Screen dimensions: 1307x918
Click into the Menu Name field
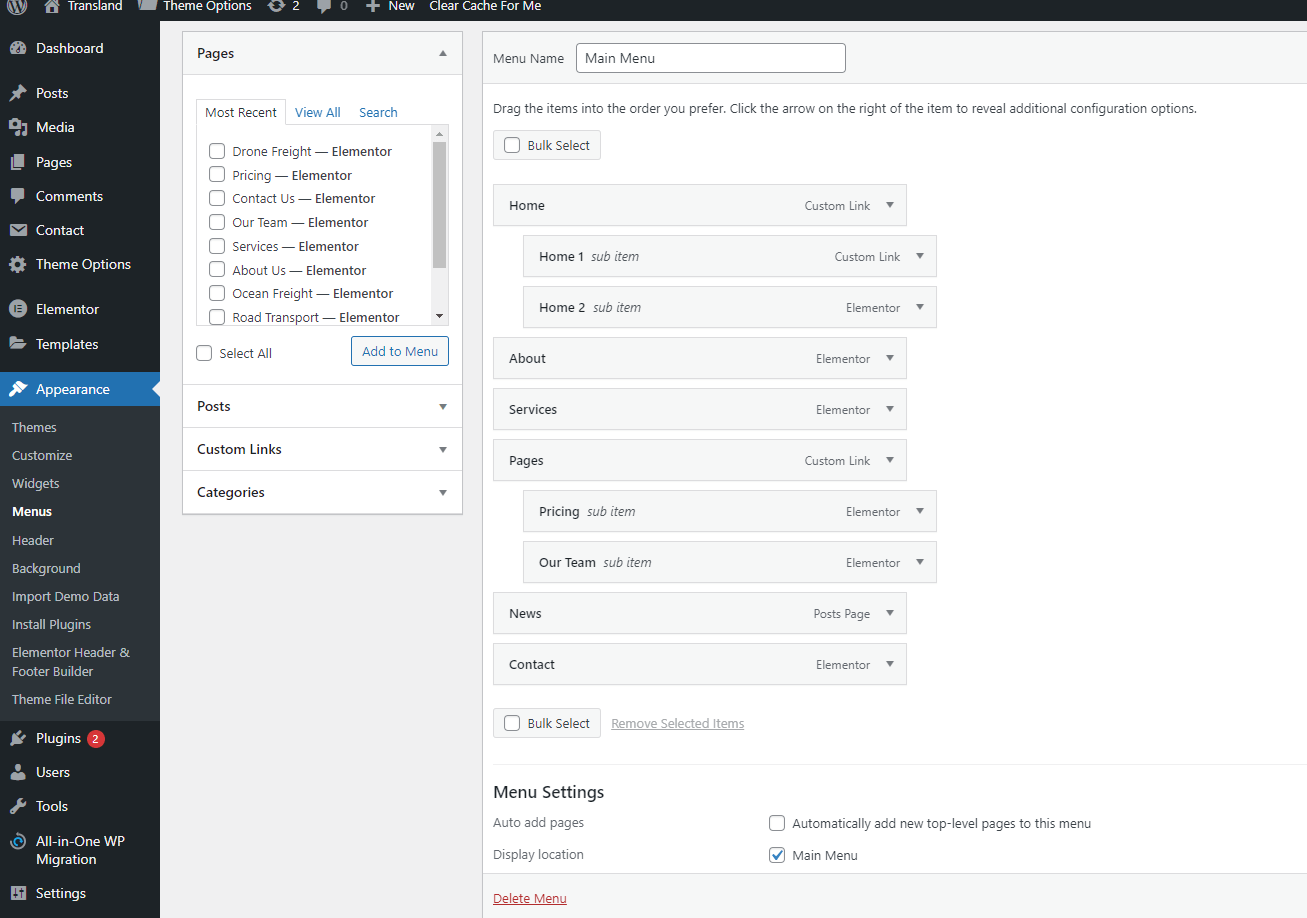710,58
